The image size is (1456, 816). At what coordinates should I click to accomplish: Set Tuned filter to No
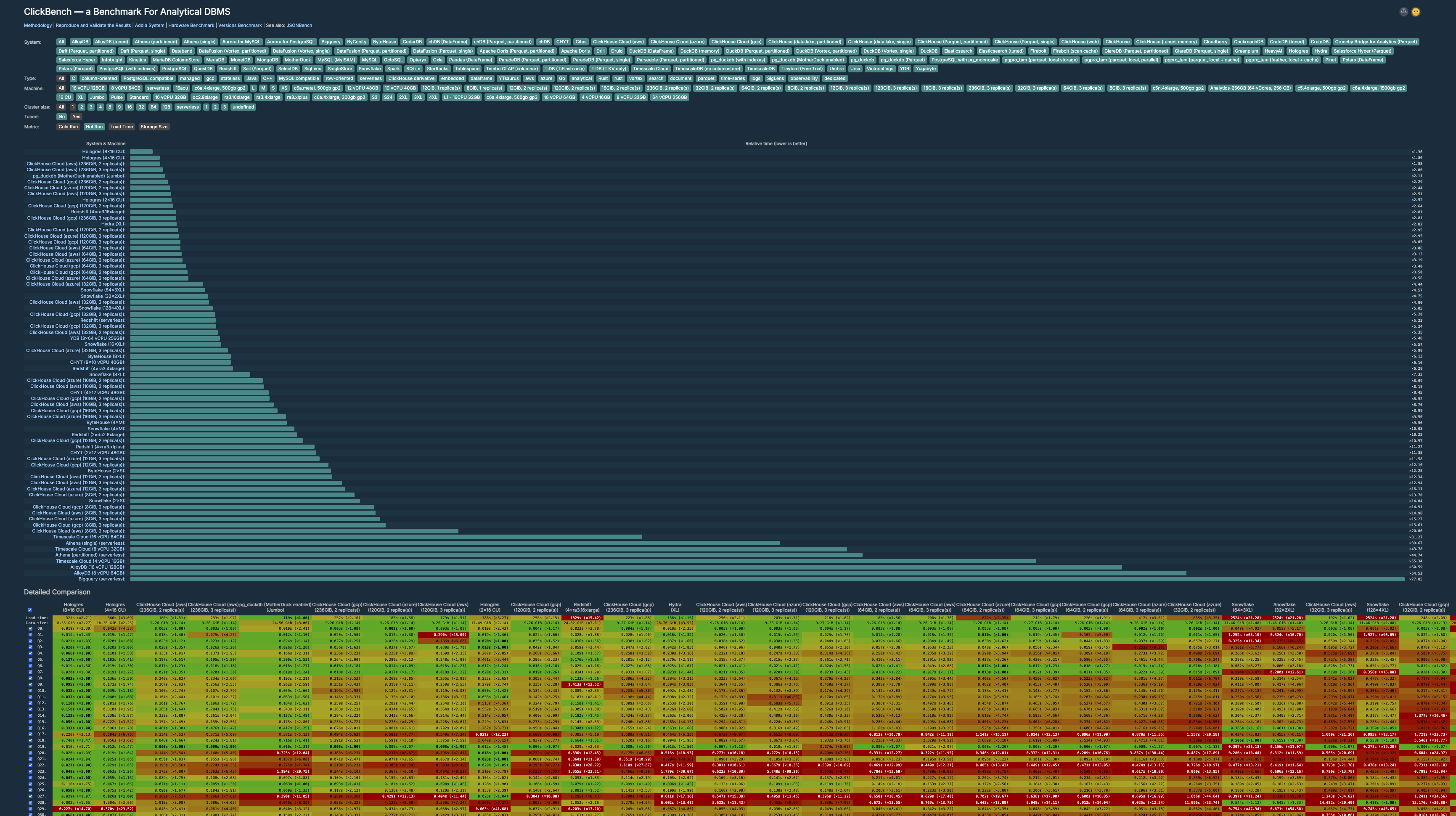tap(61, 117)
